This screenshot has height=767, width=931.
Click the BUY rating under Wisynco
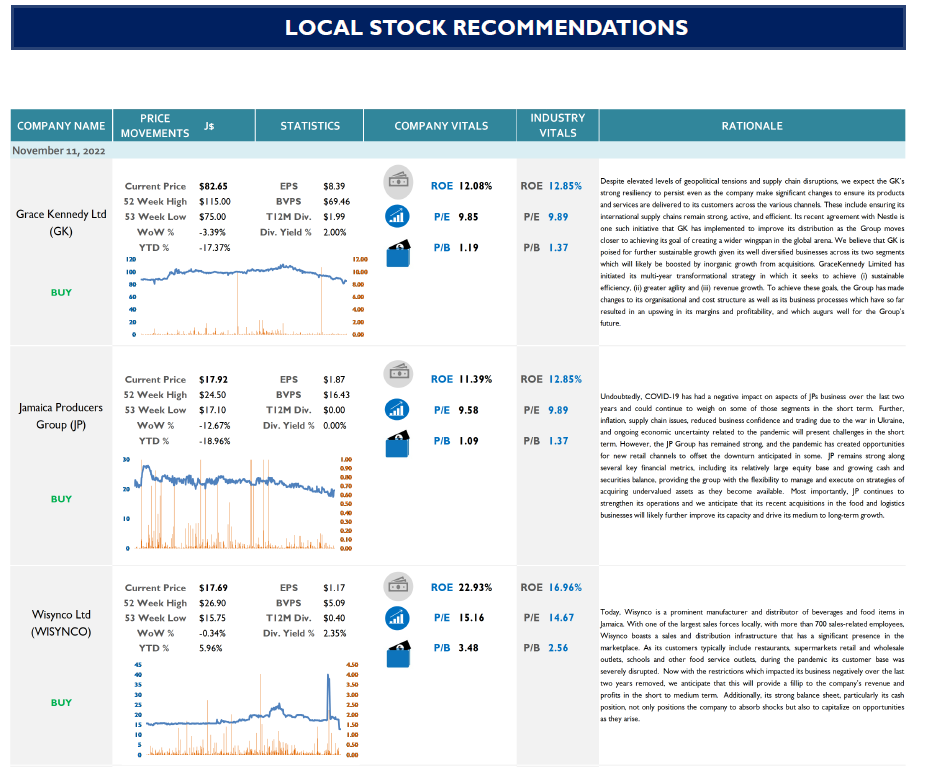pyautogui.click(x=61, y=703)
